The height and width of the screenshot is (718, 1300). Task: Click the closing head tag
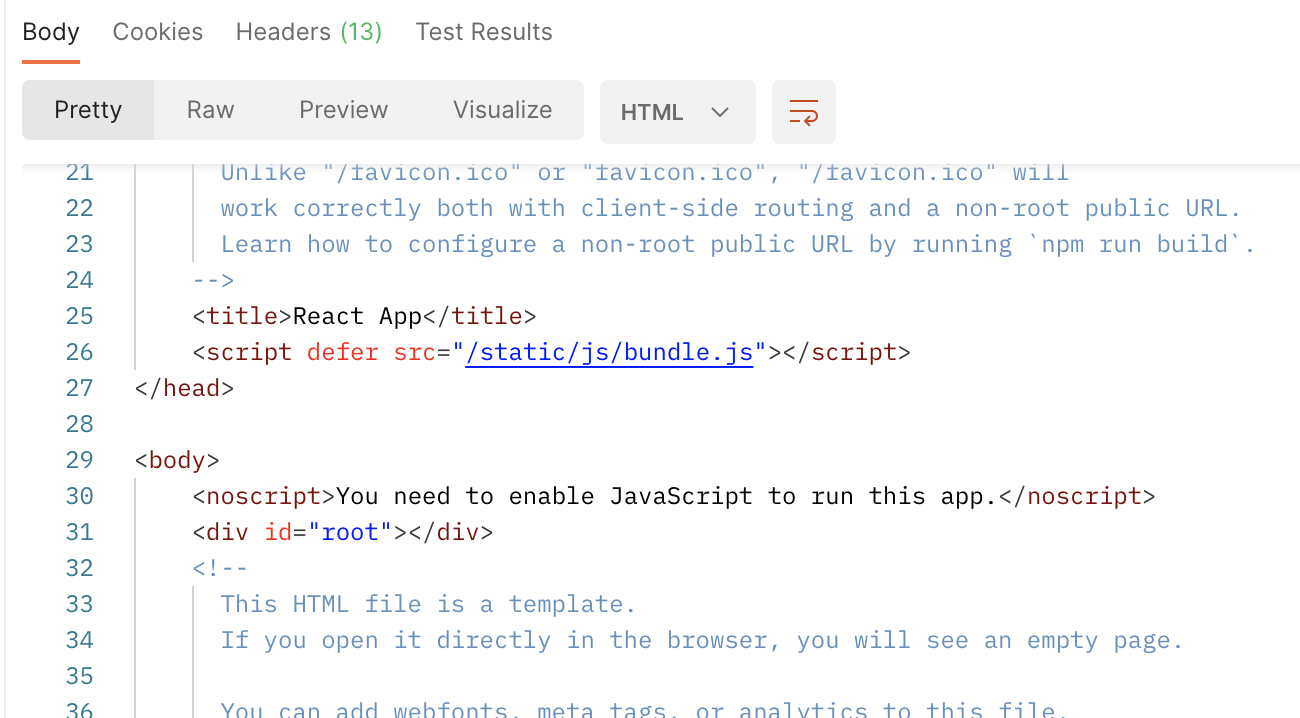coord(184,388)
